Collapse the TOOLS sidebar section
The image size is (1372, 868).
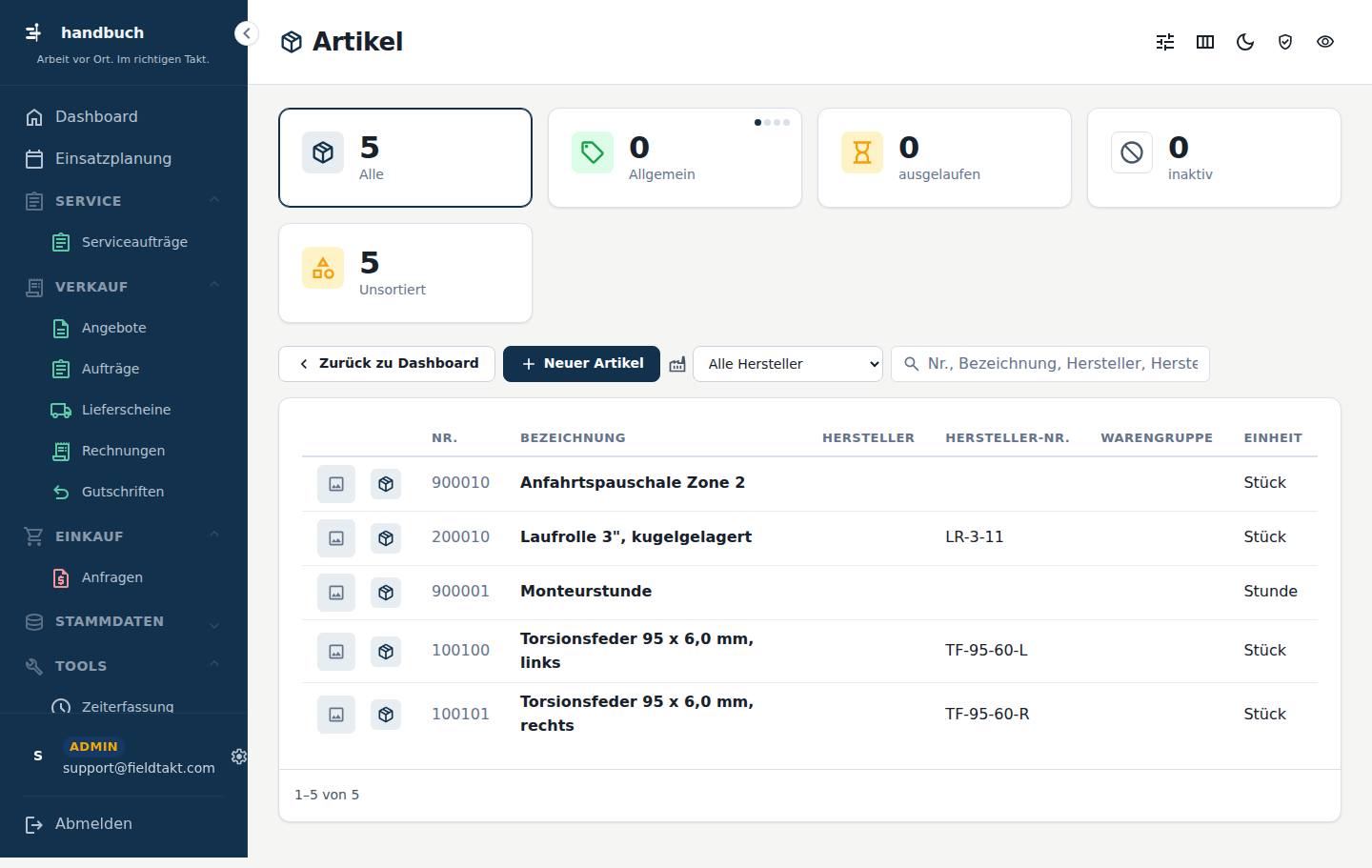pos(124,666)
